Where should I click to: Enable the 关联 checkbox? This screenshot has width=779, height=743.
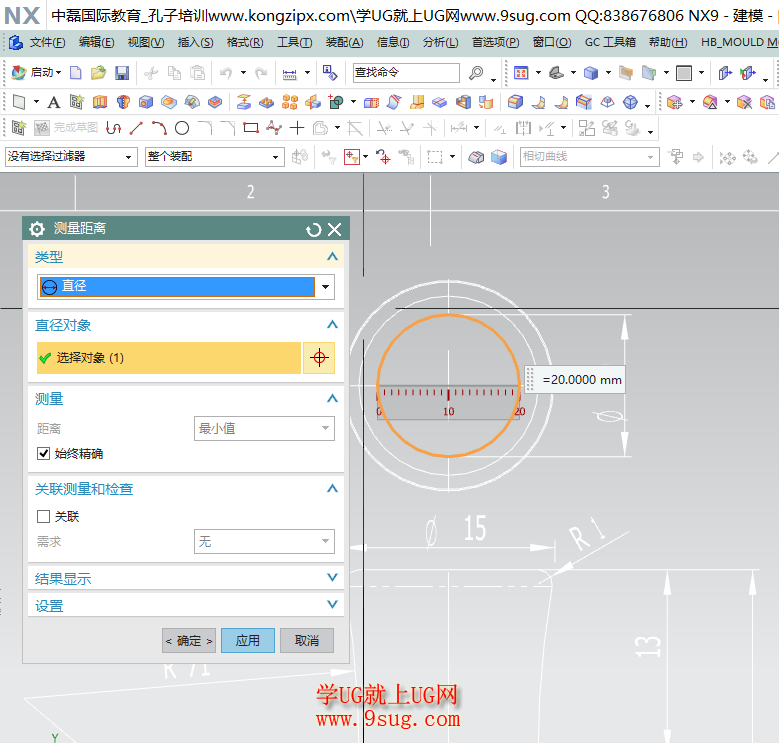click(44, 517)
